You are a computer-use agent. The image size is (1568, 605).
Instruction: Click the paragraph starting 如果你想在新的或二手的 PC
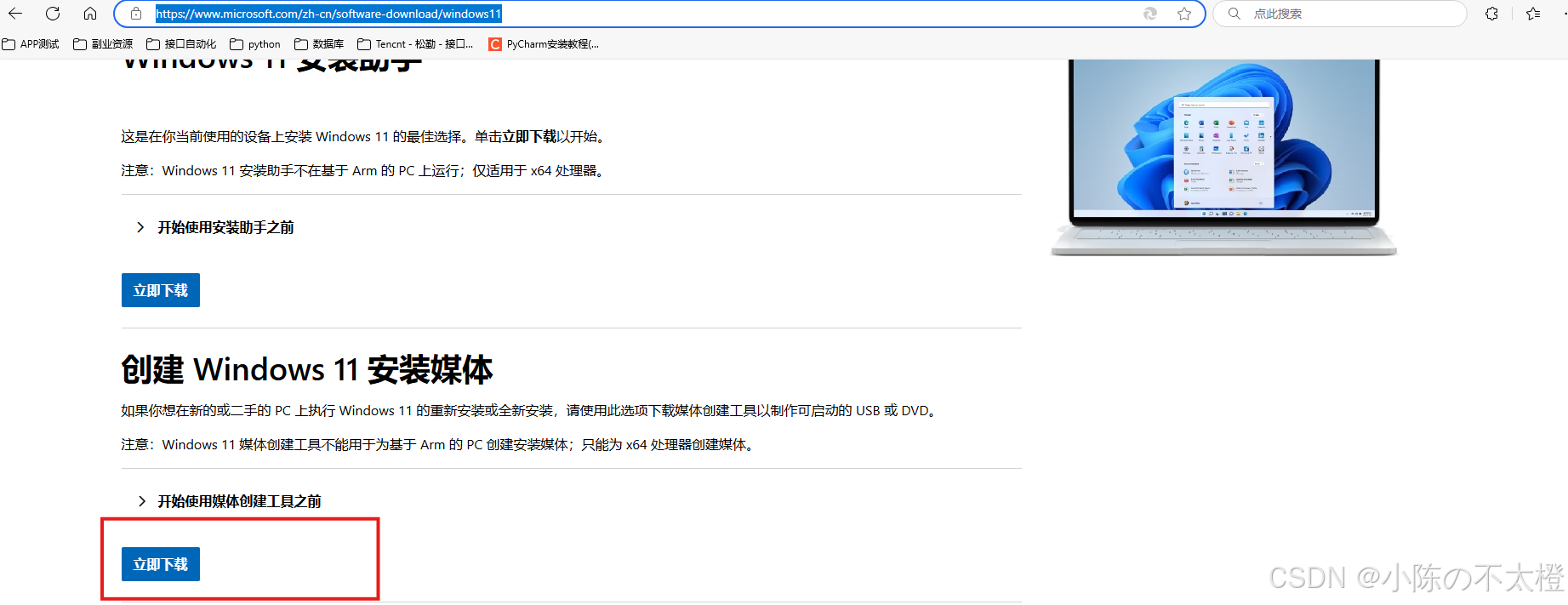pos(531,411)
